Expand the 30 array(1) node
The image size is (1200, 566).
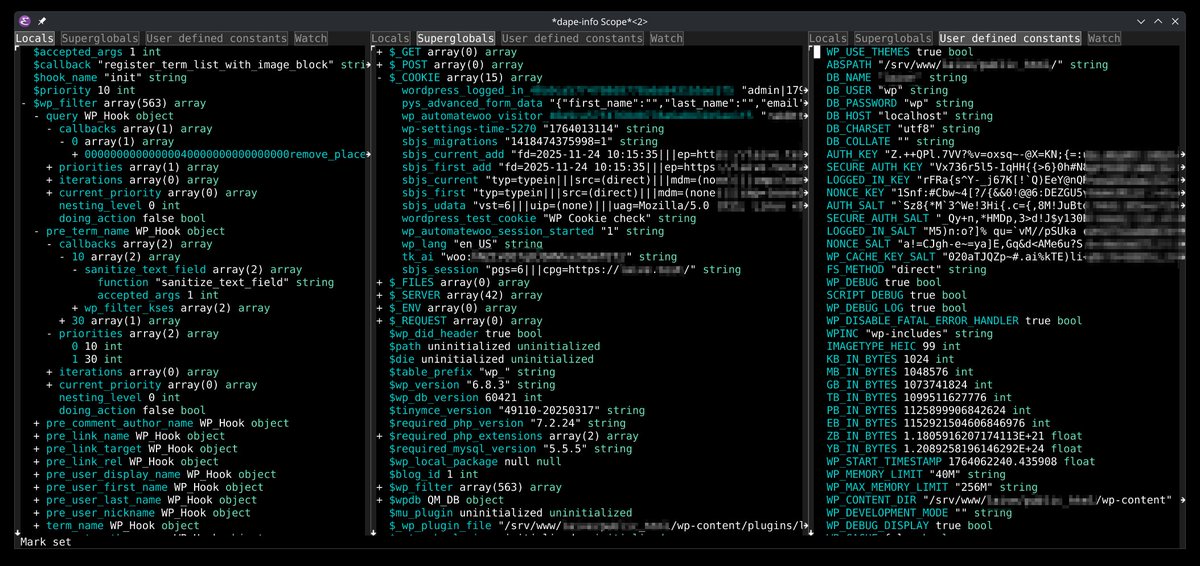(x=62, y=321)
